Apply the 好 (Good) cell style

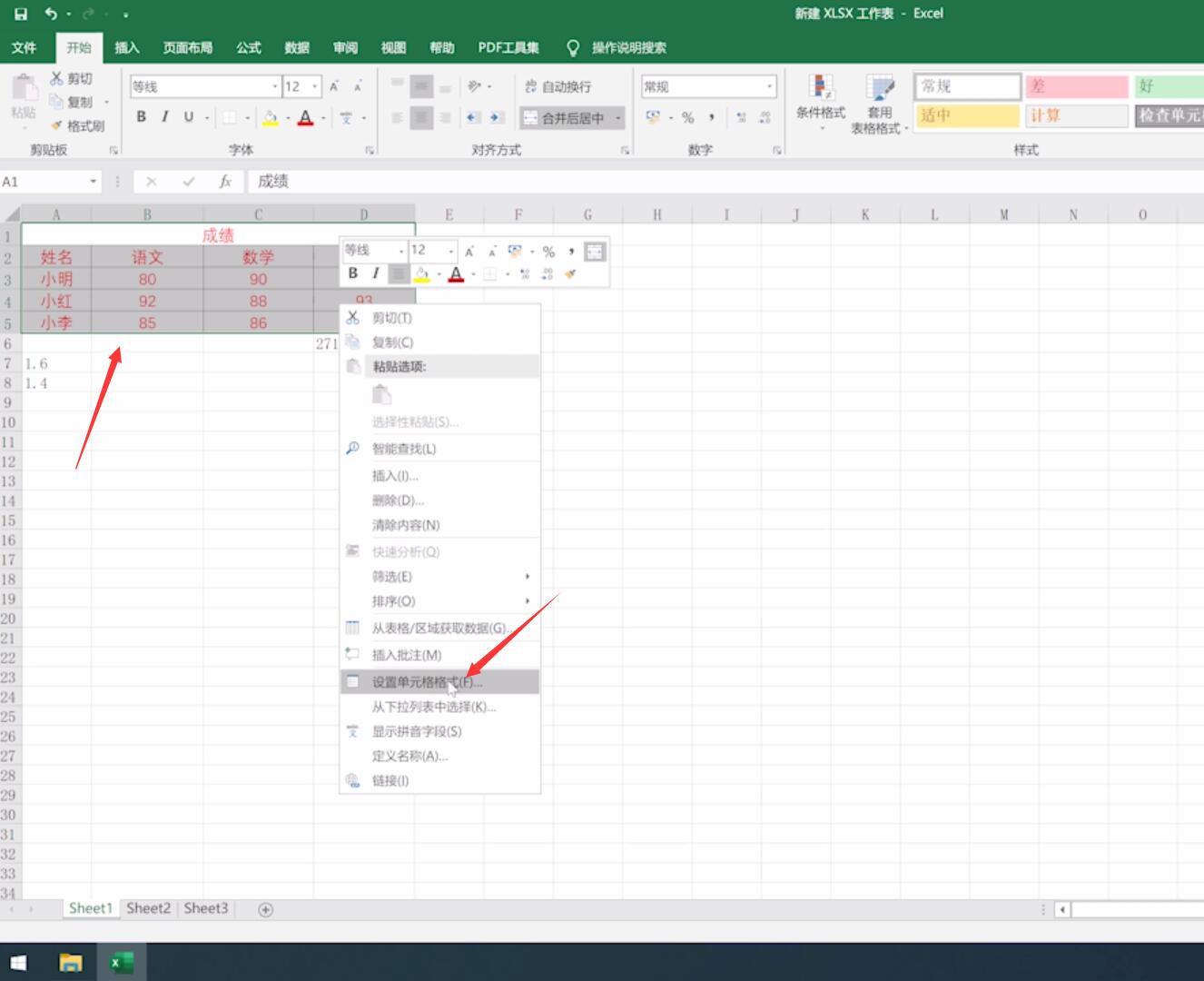[1169, 86]
